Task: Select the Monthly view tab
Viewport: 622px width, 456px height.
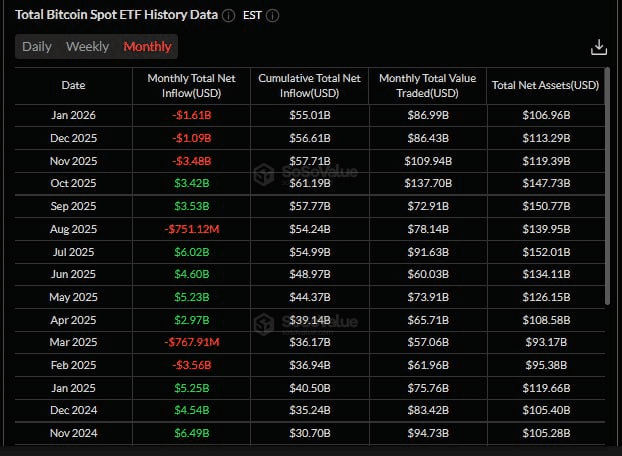Action: pos(147,47)
